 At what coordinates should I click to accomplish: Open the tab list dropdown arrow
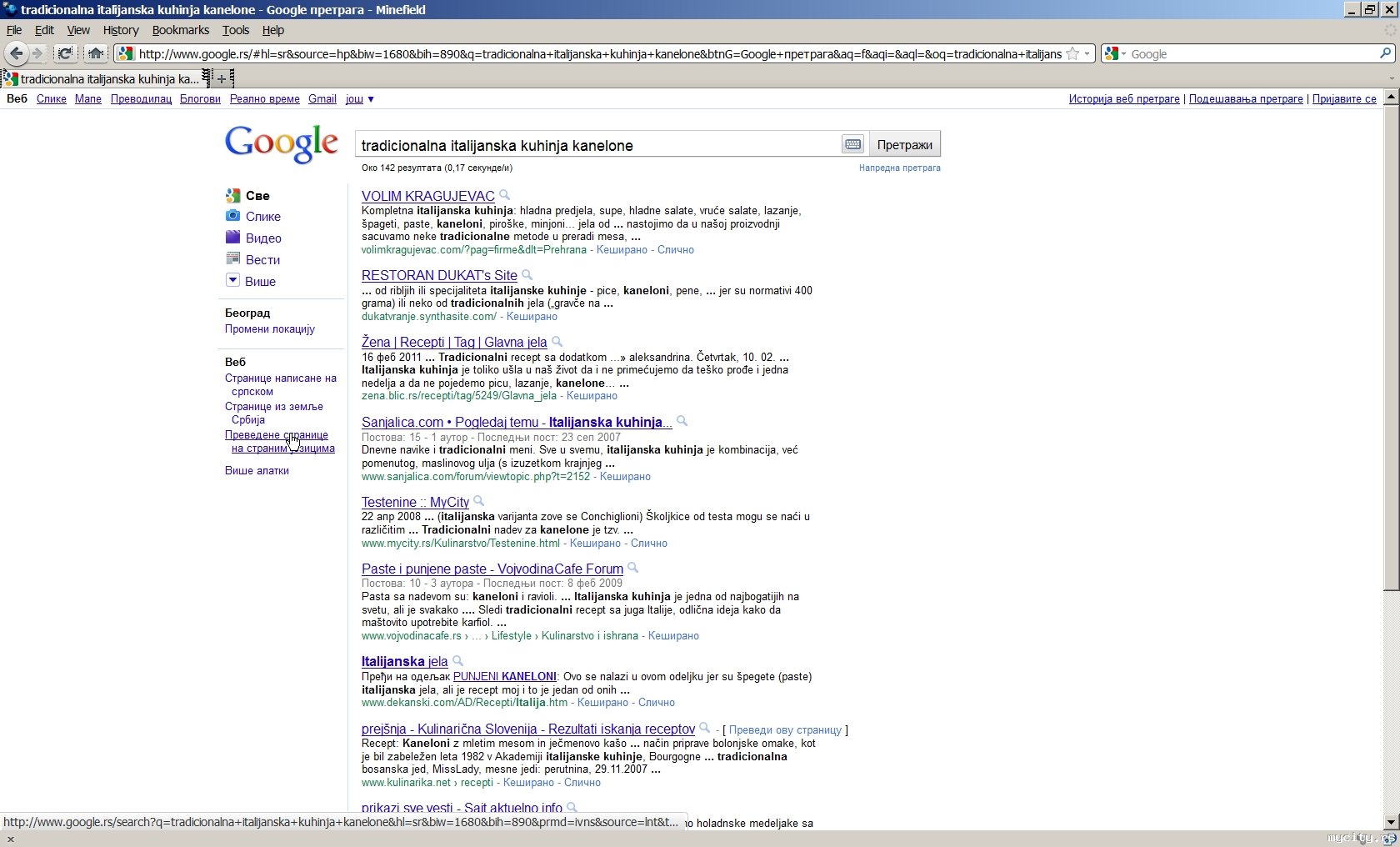pyautogui.click(x=1391, y=78)
